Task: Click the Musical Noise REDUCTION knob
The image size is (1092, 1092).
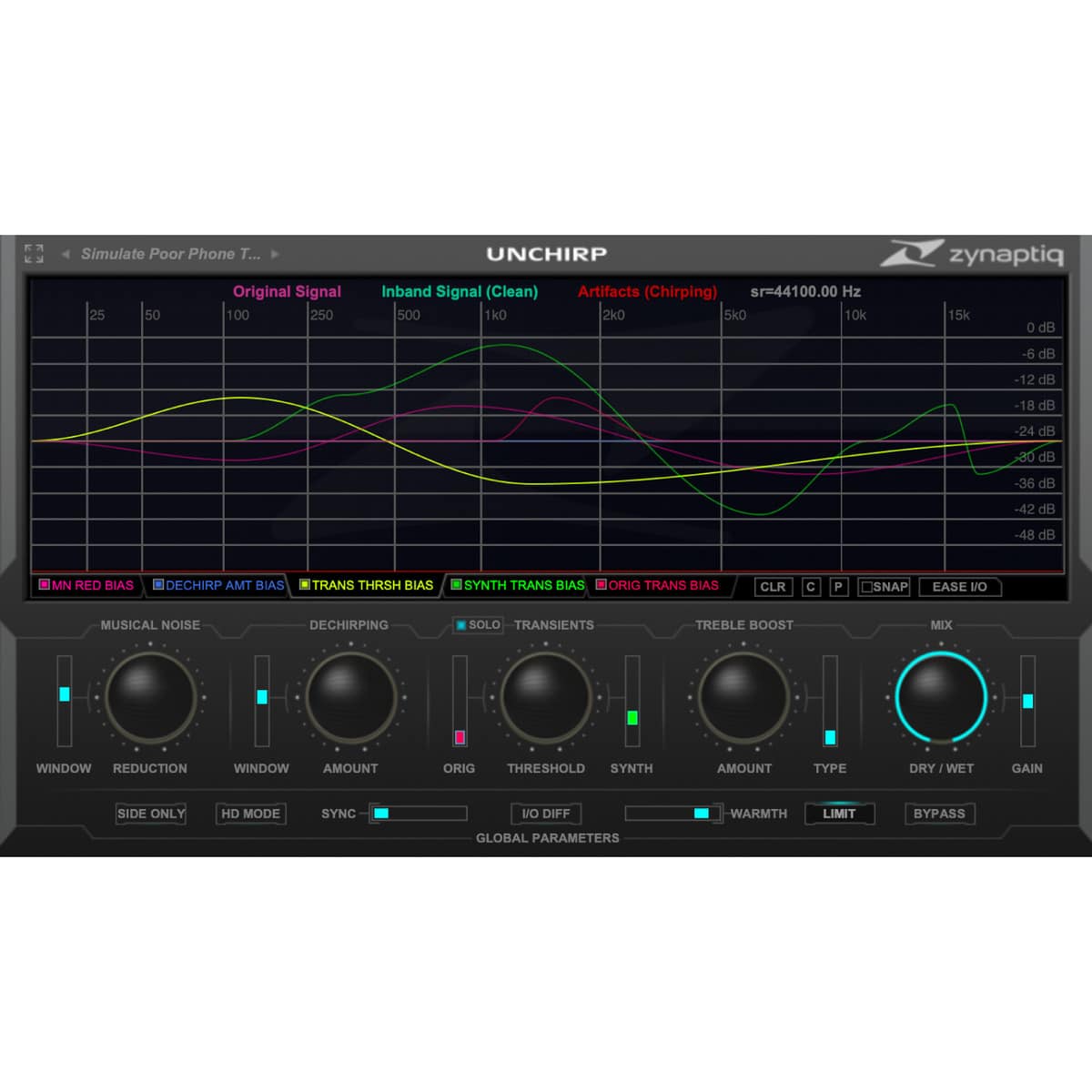Action: 150,699
